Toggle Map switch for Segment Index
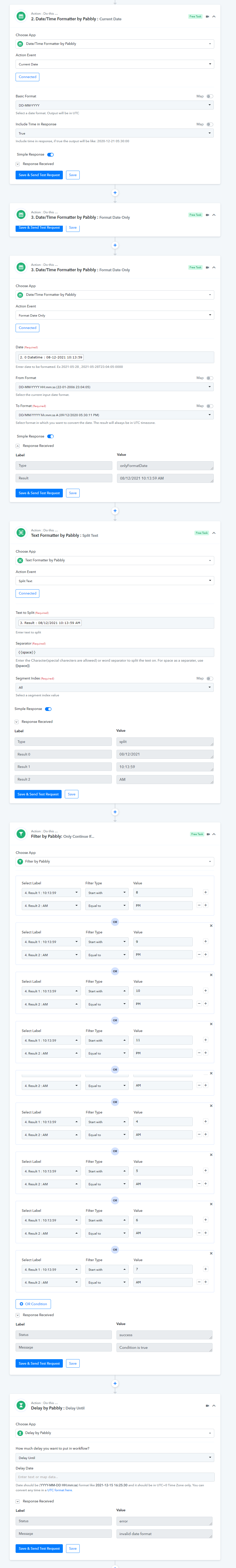Image resolution: width=236 pixels, height=1568 pixels. tap(210, 678)
